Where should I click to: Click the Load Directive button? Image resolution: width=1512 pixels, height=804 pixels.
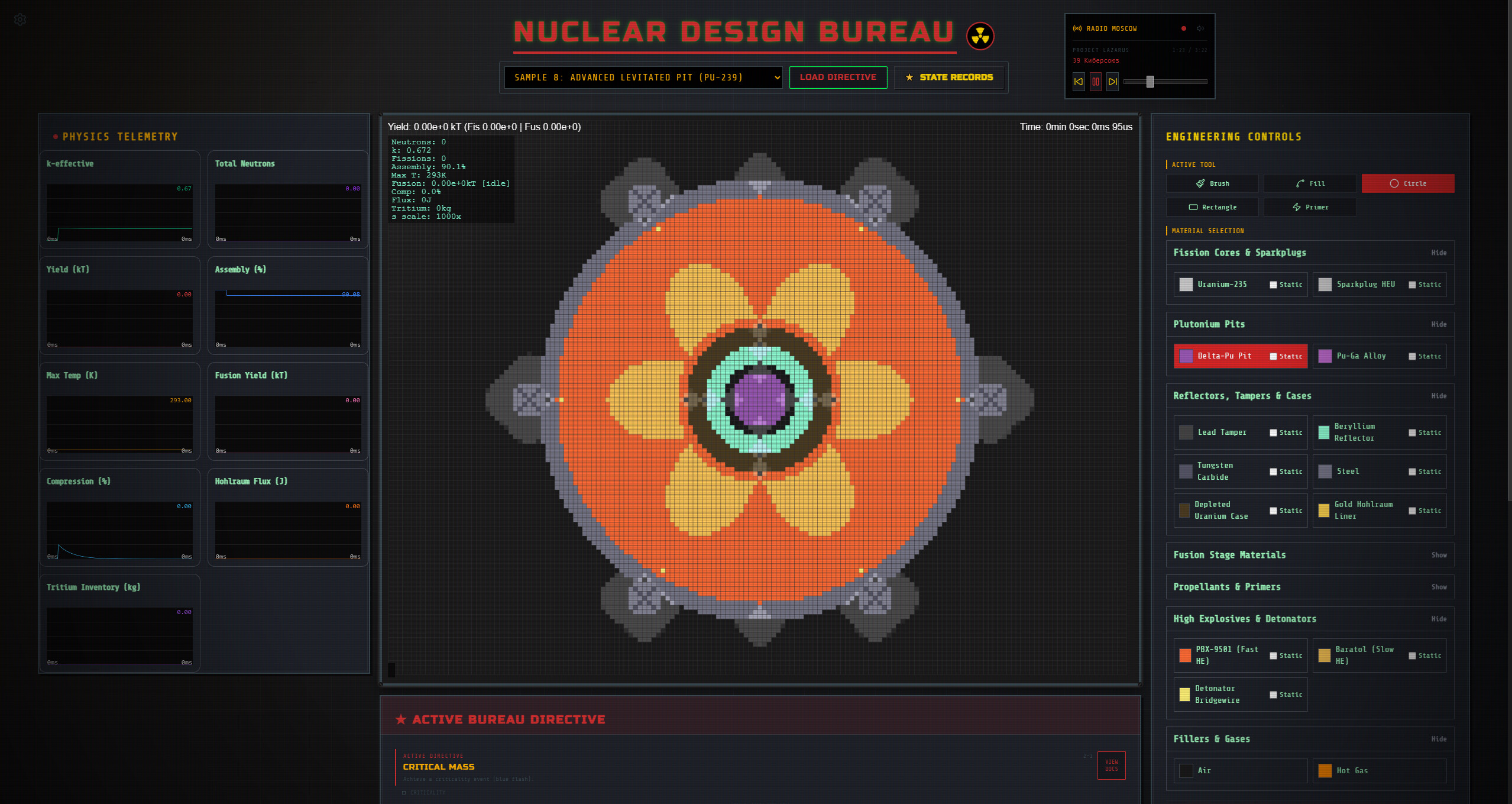coord(838,77)
